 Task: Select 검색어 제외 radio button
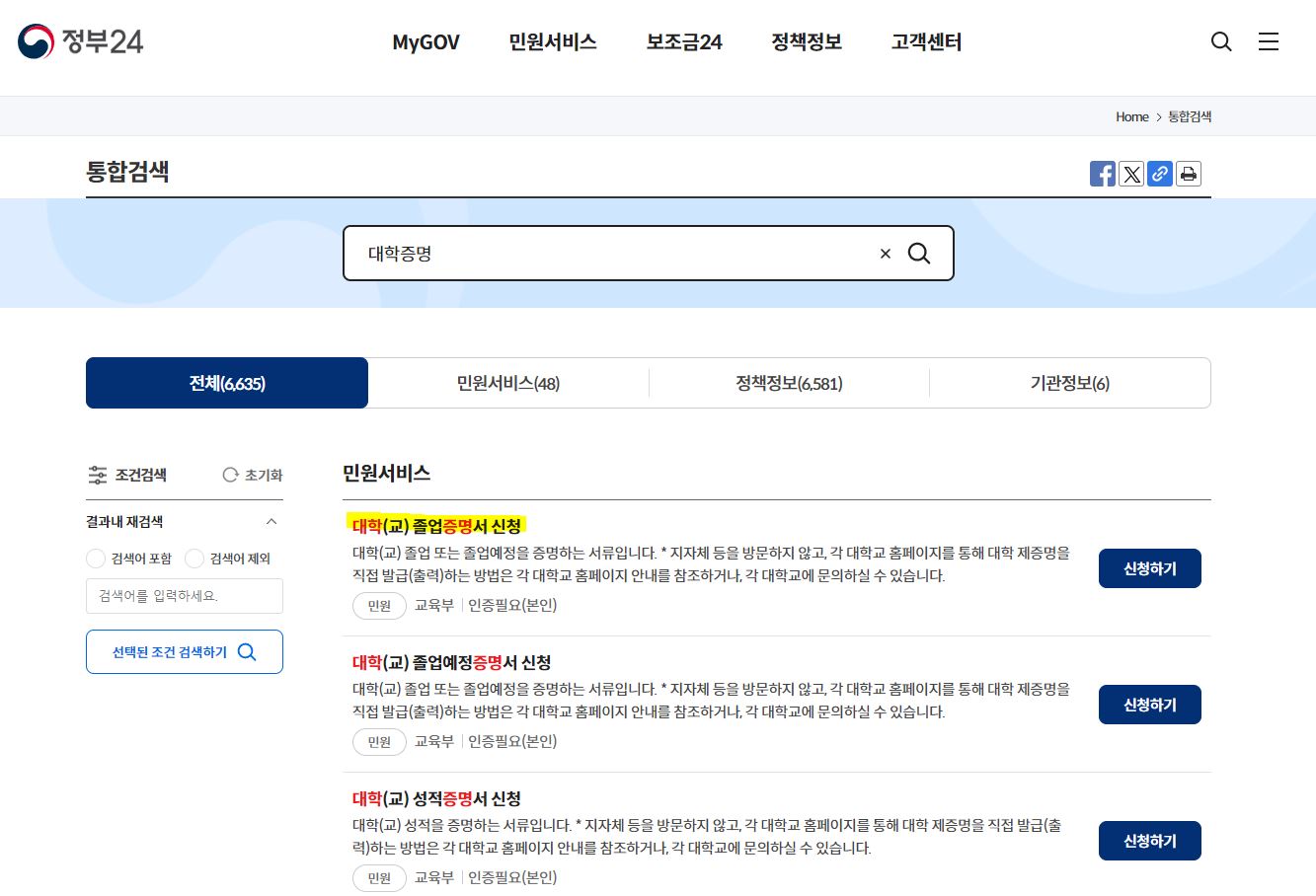tap(194, 559)
